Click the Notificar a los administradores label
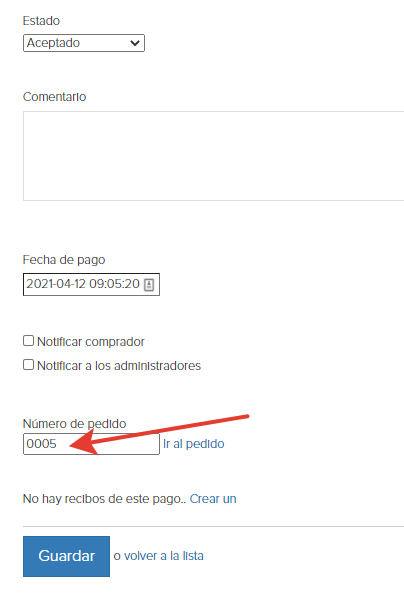 click(x=119, y=366)
